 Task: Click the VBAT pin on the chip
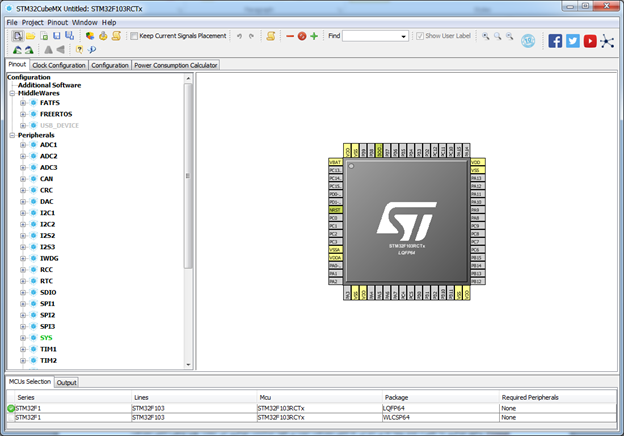pyautogui.click(x=335, y=162)
